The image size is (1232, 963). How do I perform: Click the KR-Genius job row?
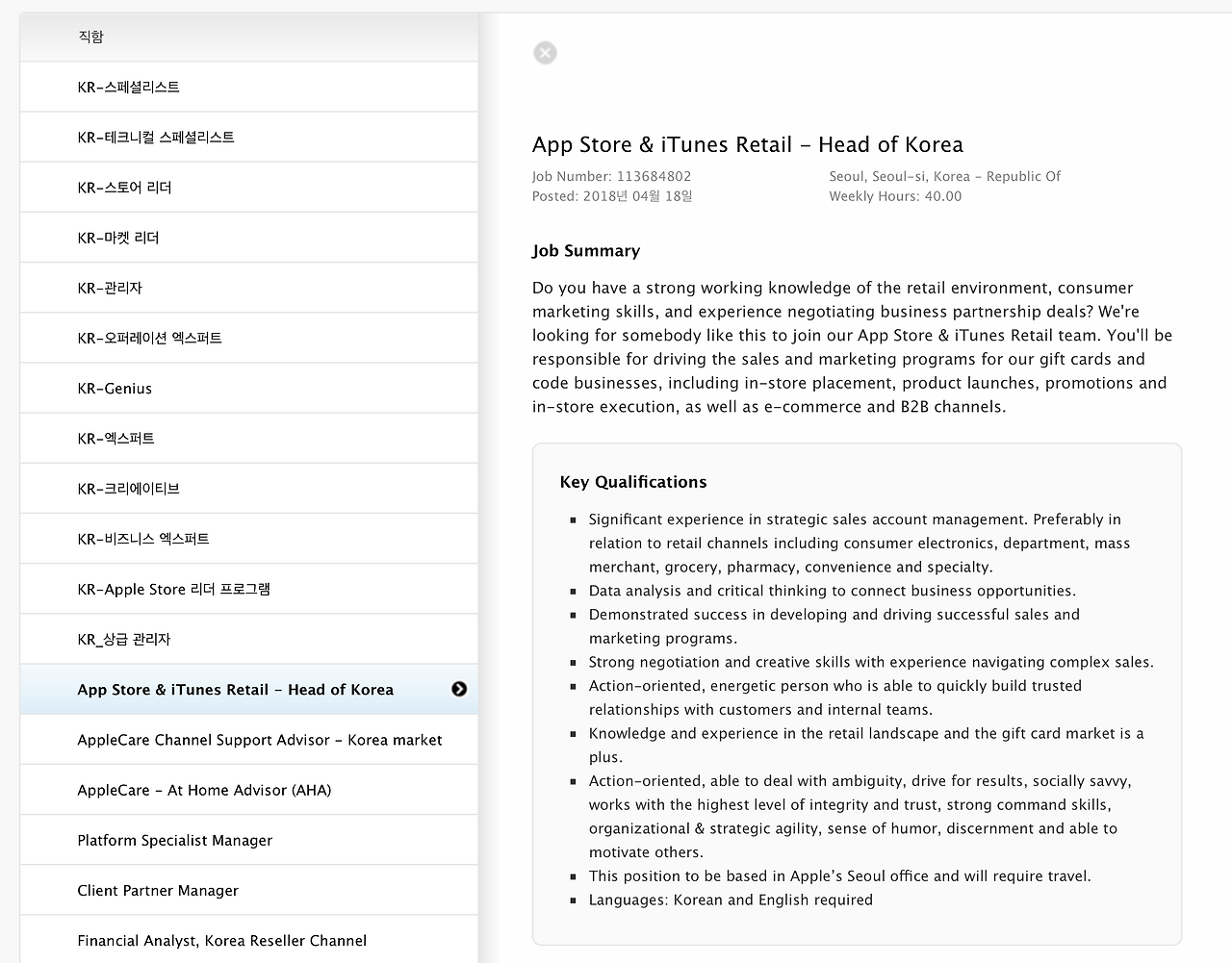pyautogui.click(x=115, y=389)
